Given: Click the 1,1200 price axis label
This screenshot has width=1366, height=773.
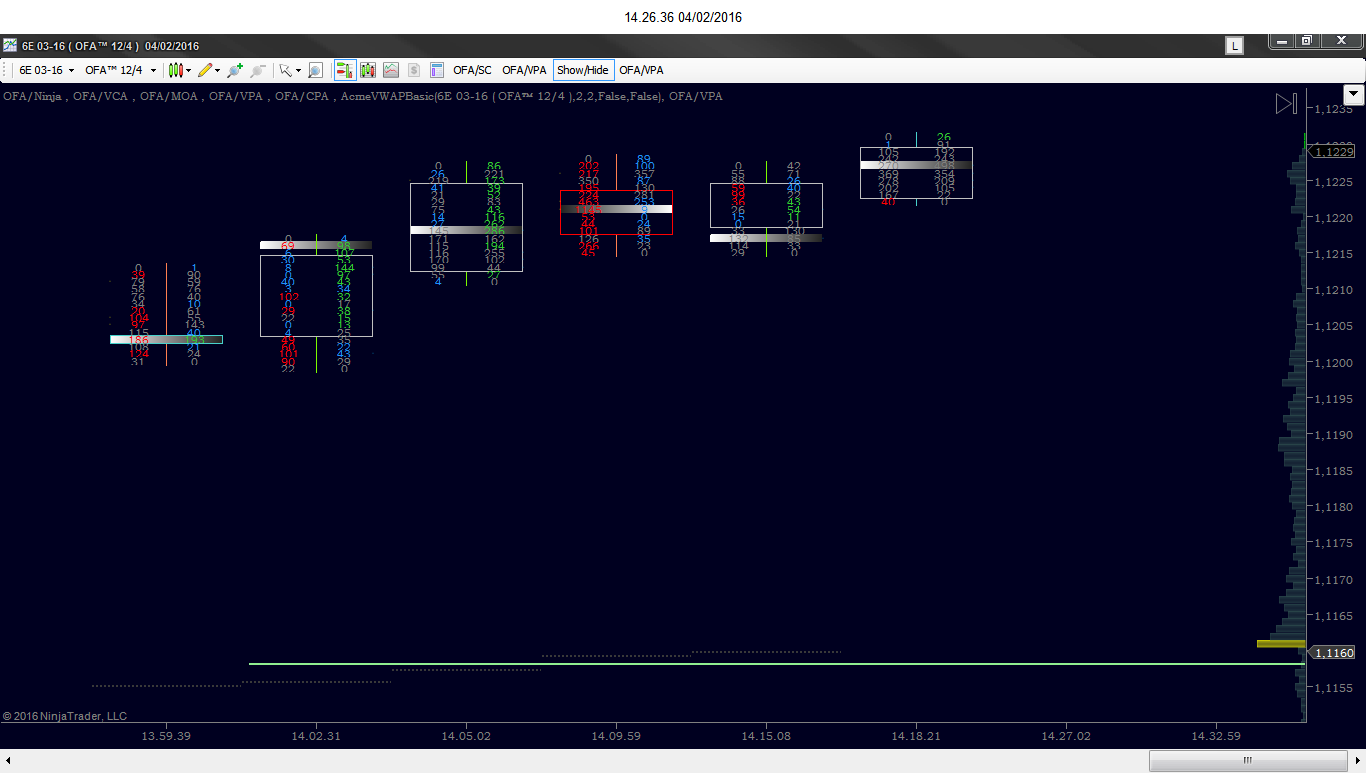Looking at the screenshot, I should pyautogui.click(x=1335, y=362).
